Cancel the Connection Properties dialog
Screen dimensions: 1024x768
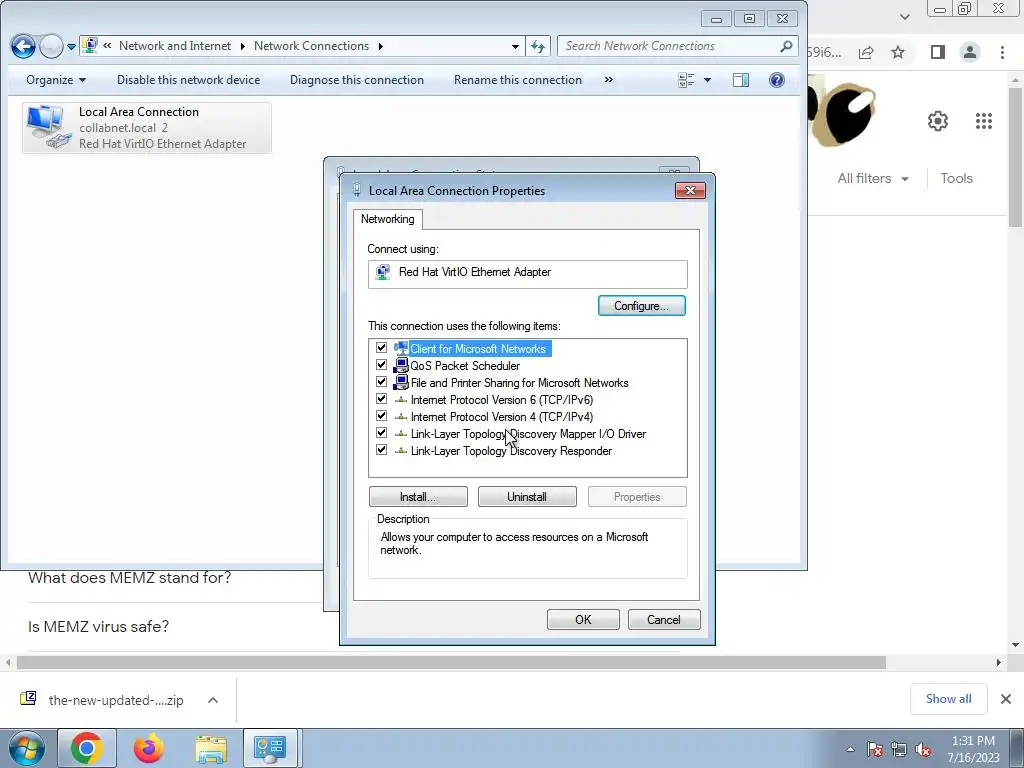664,620
